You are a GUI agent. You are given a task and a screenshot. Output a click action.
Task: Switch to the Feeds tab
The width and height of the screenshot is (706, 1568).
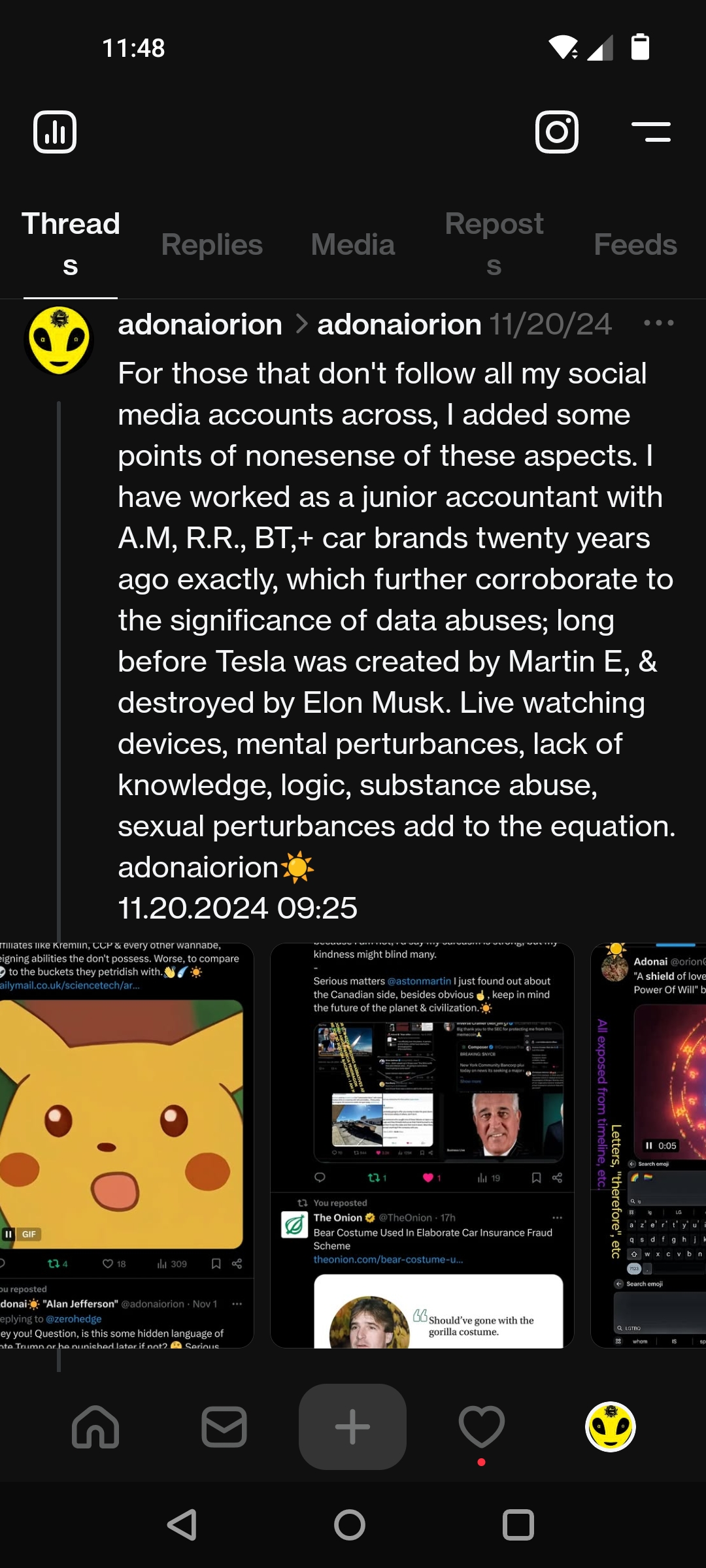click(x=635, y=245)
